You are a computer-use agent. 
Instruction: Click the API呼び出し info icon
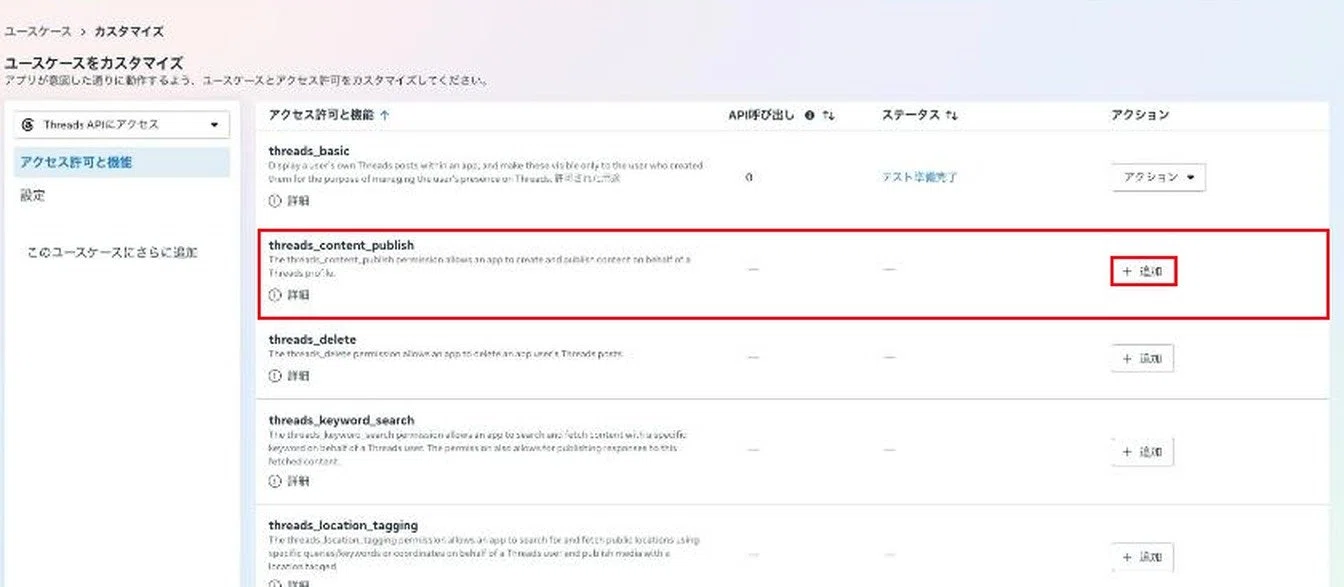(810, 115)
